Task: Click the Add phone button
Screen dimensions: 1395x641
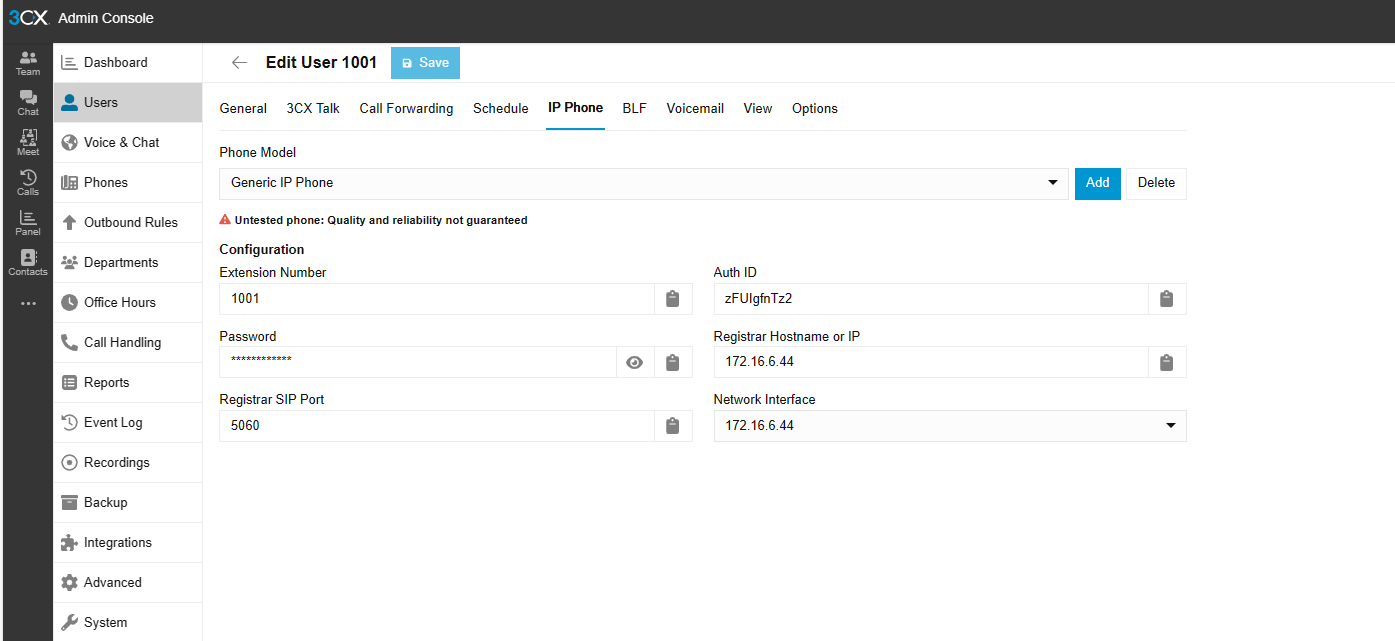Action: 1098,183
